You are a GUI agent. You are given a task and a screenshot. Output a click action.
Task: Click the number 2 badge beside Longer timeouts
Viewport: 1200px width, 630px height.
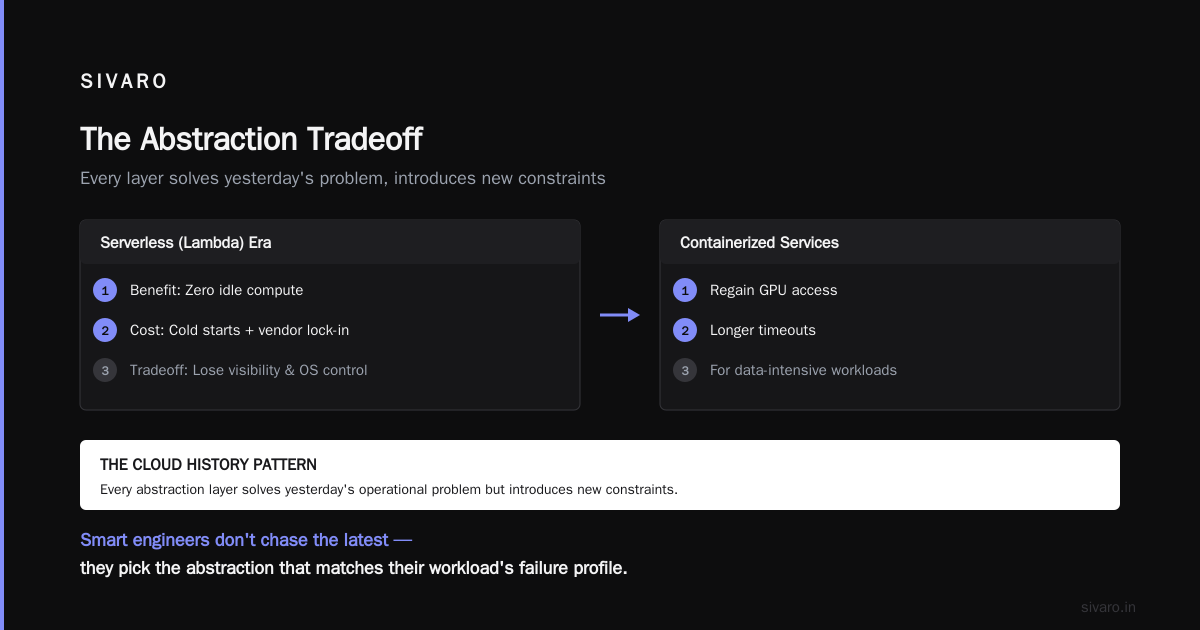[x=685, y=330]
